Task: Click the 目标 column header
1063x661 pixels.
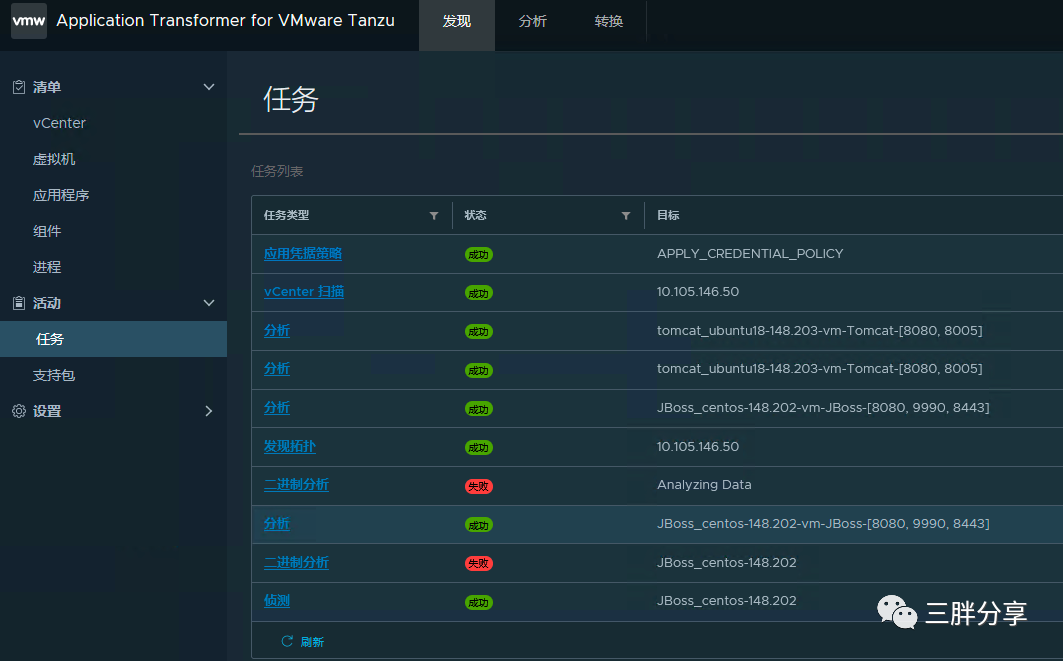Action: [x=668, y=215]
